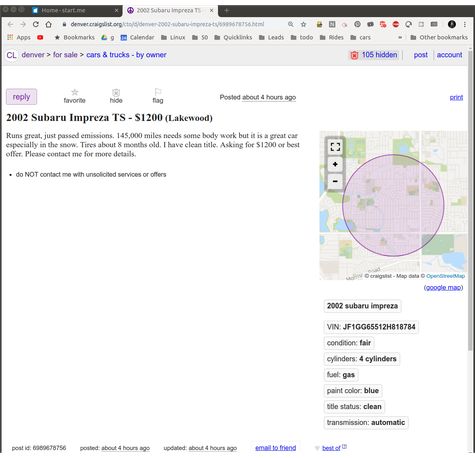
Task: Reload the current page
Action: pyautogui.click(x=36, y=24)
